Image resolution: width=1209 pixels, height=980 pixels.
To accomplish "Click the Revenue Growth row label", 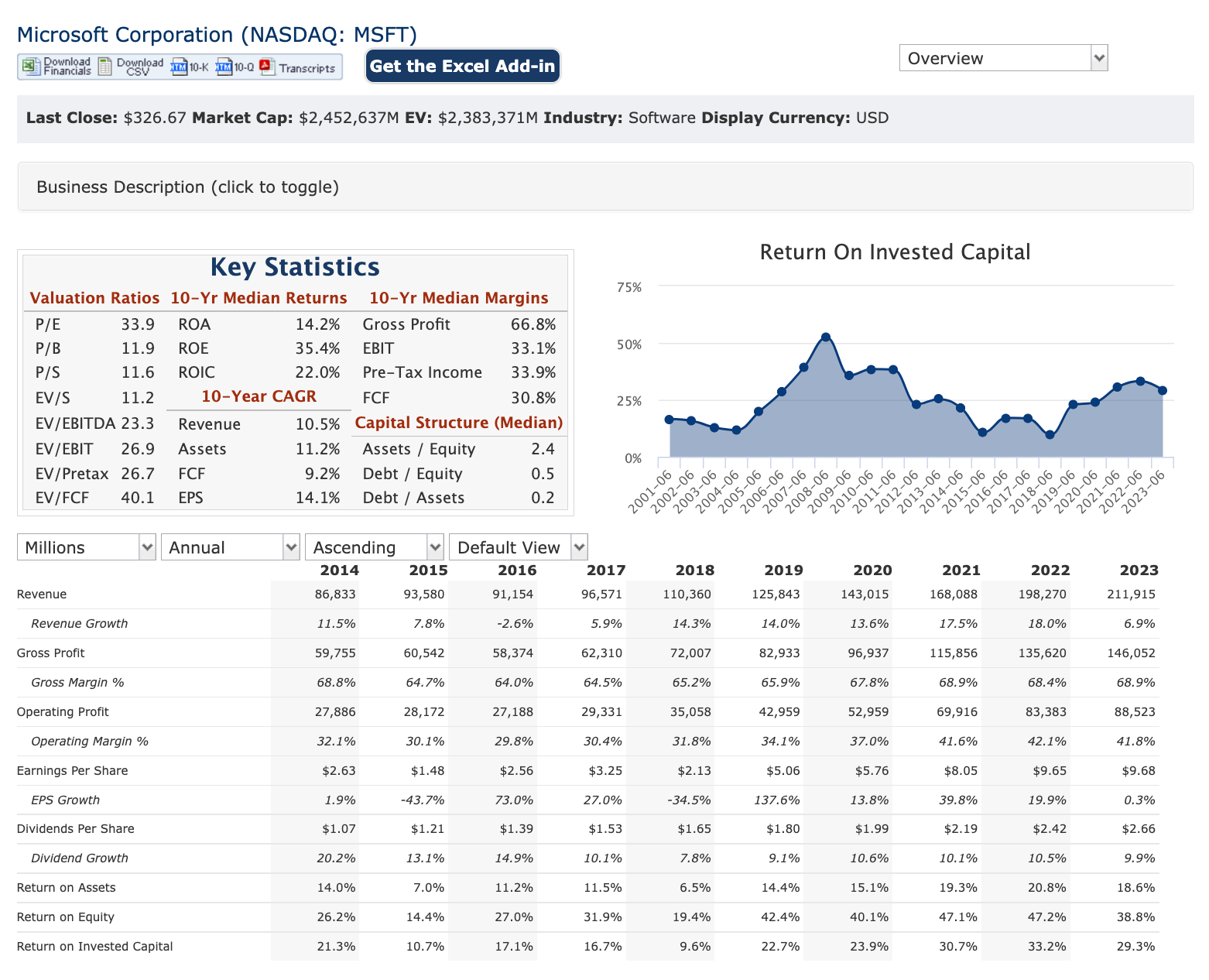I will (80, 624).
